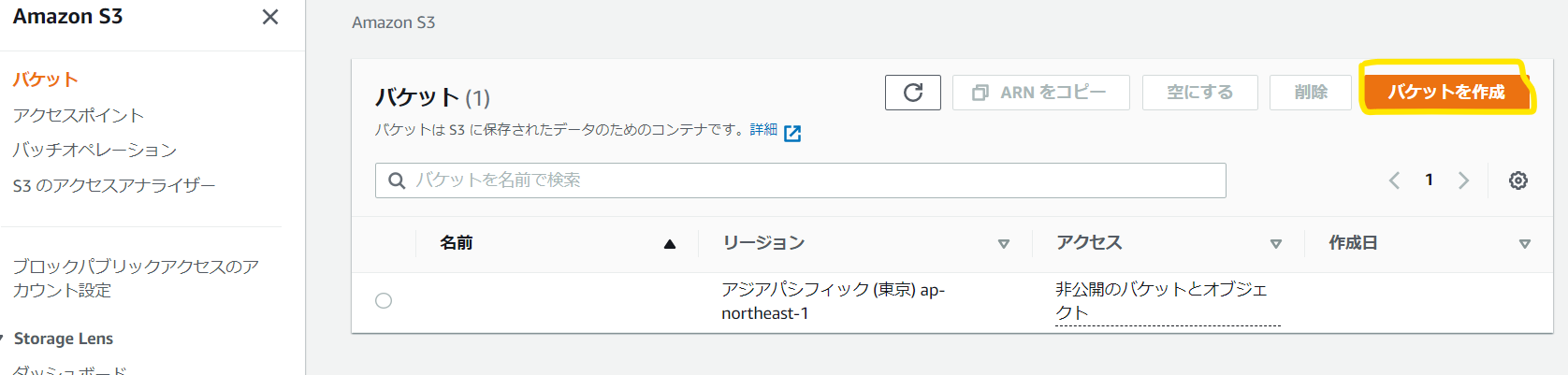Collapse the Storage Lens section
Screen dimensions: 1568x375
(3, 338)
